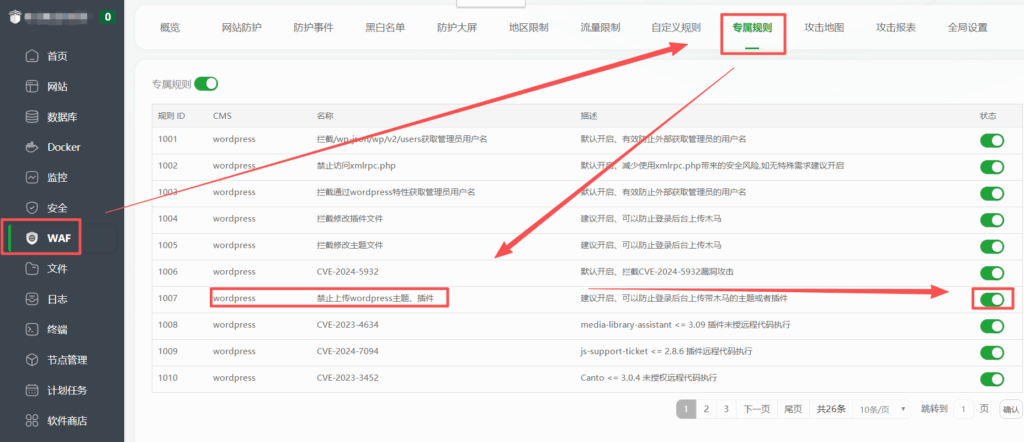Image resolution: width=1024 pixels, height=442 pixels.
Task: Go to page 3 in pagination
Action: point(726,409)
